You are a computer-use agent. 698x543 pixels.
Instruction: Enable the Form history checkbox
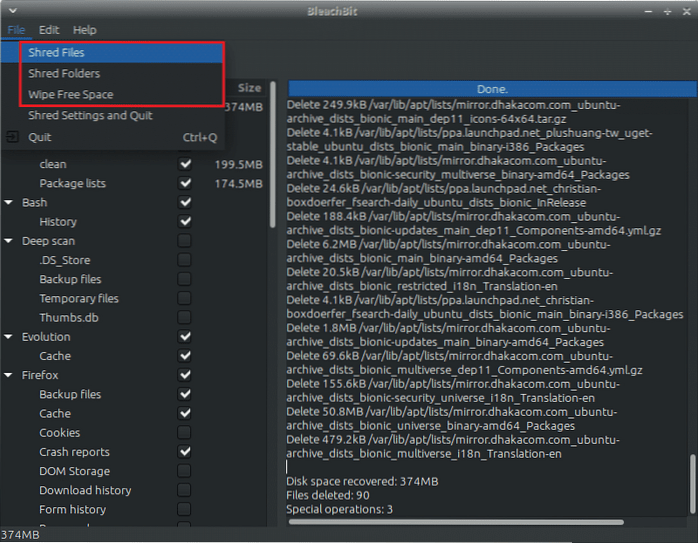[x=185, y=509]
